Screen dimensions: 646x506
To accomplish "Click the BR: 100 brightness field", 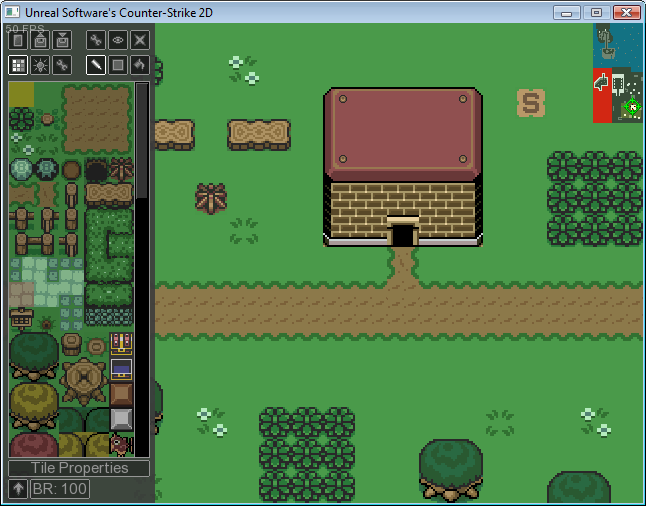I will pyautogui.click(x=60, y=489).
